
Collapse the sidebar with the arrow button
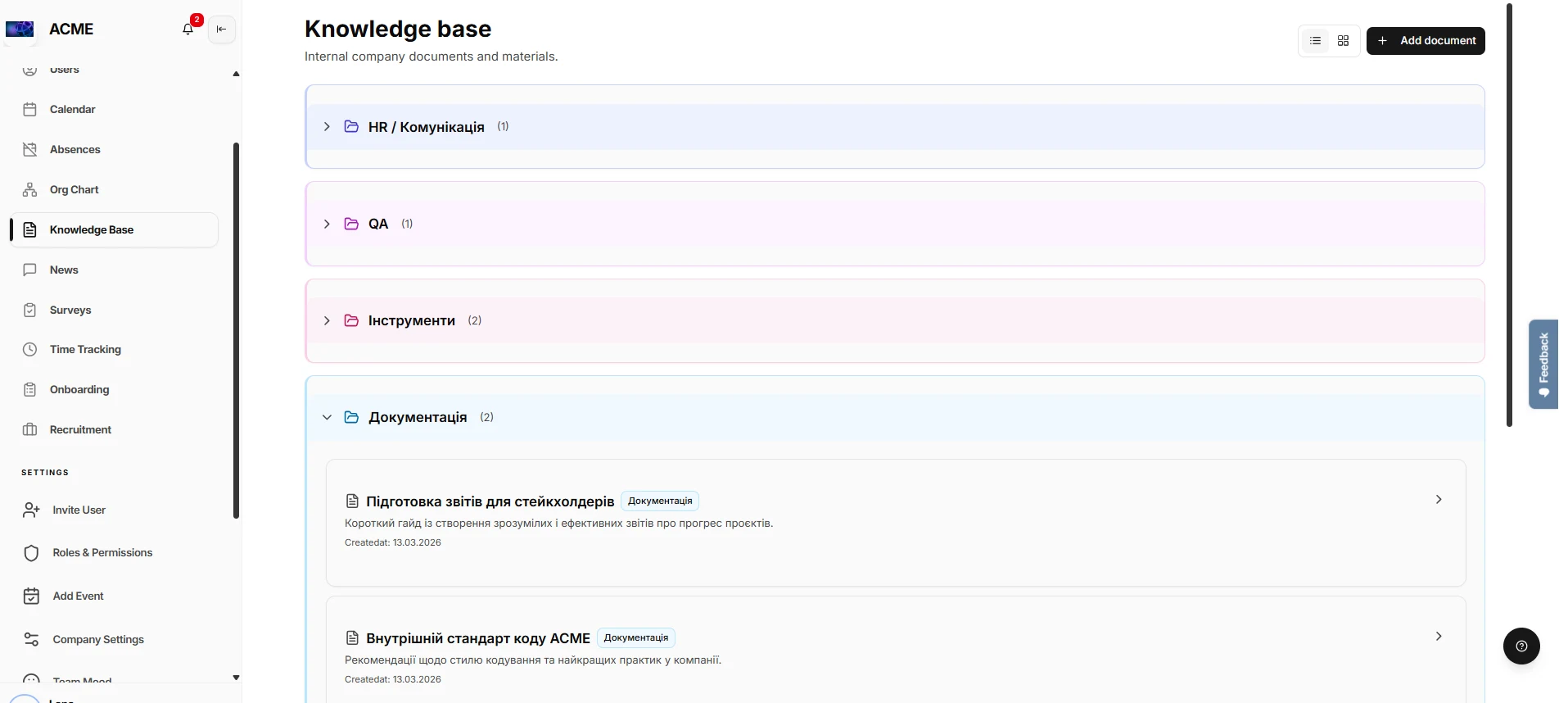pyautogui.click(x=221, y=29)
